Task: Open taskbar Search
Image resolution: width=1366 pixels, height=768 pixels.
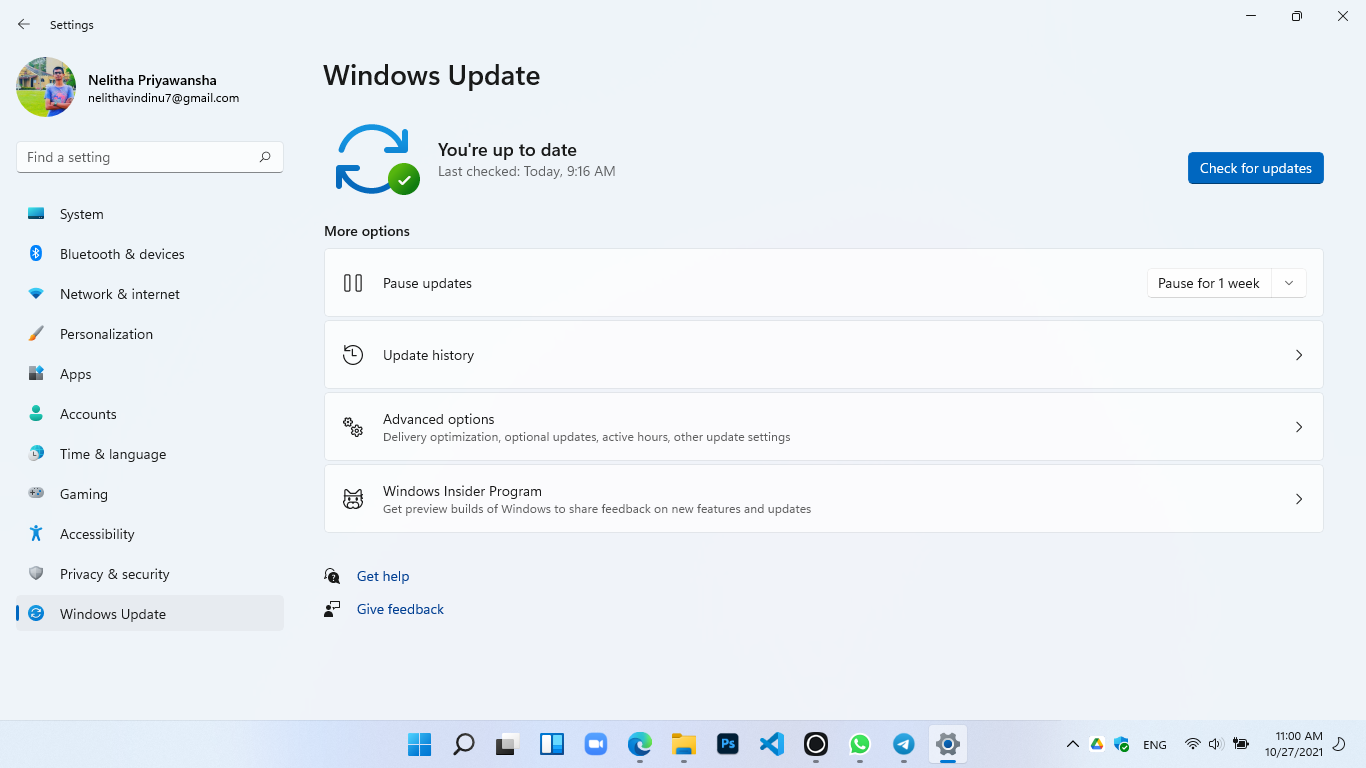Action: point(464,744)
